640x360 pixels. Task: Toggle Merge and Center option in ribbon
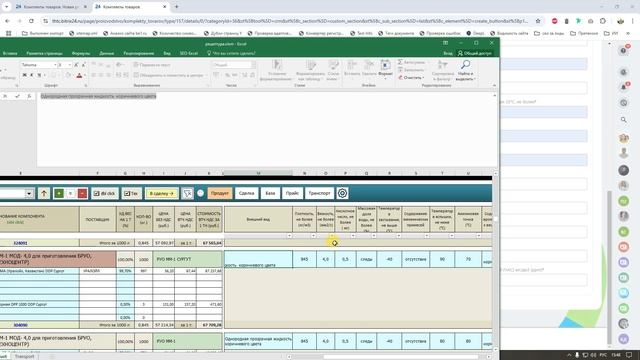pos(168,75)
